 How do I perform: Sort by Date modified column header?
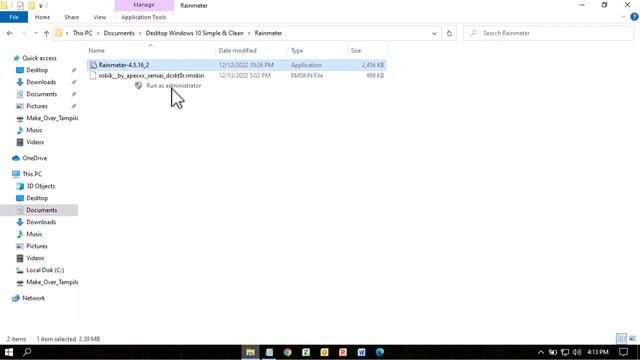(x=238, y=51)
